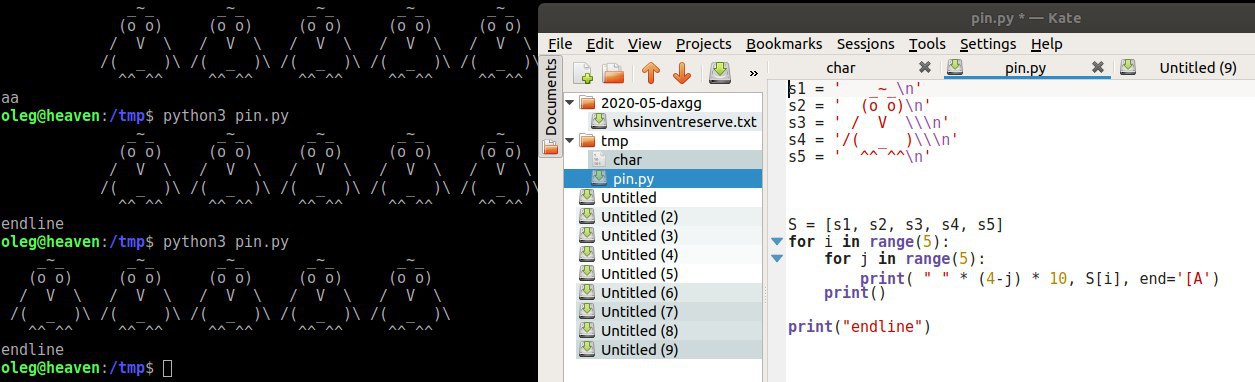Fold the 'for i in range(5)' code block

pos(778,242)
